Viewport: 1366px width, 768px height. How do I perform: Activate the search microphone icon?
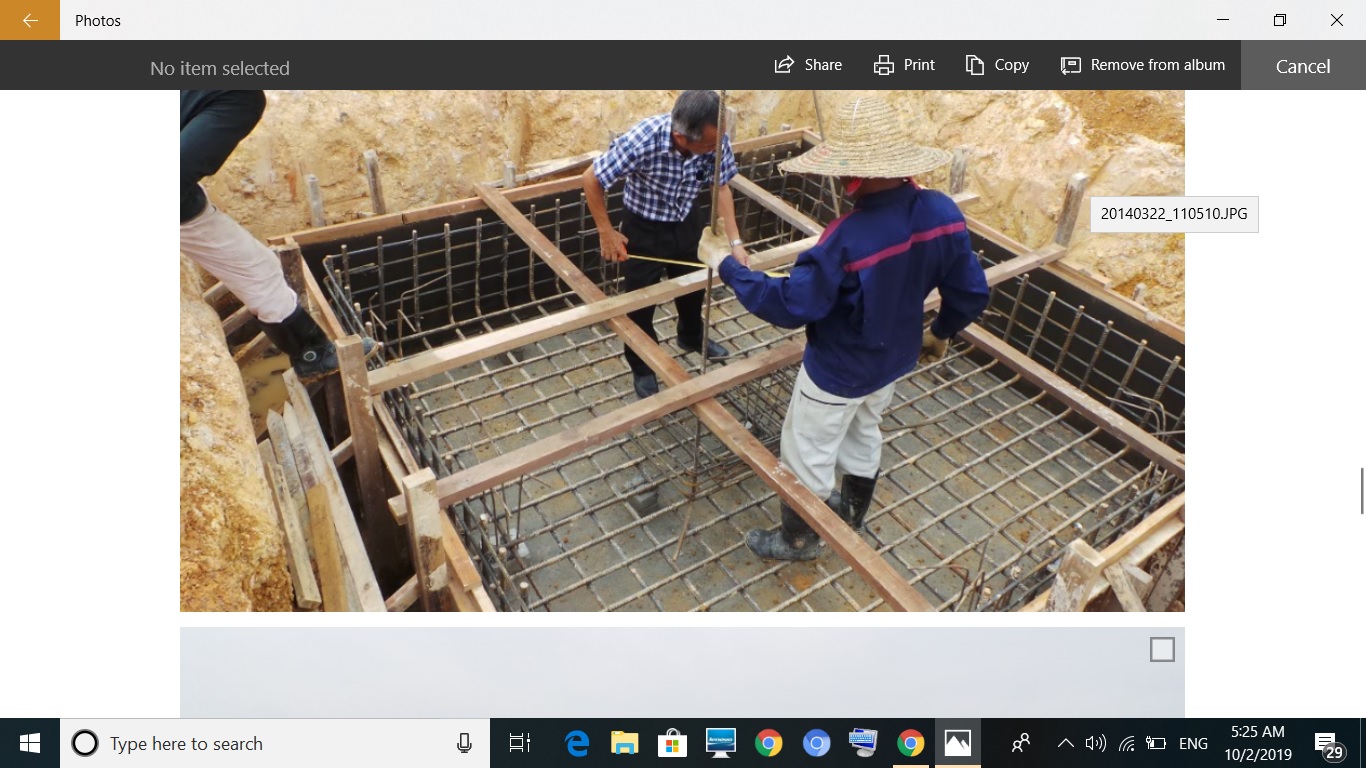point(464,743)
